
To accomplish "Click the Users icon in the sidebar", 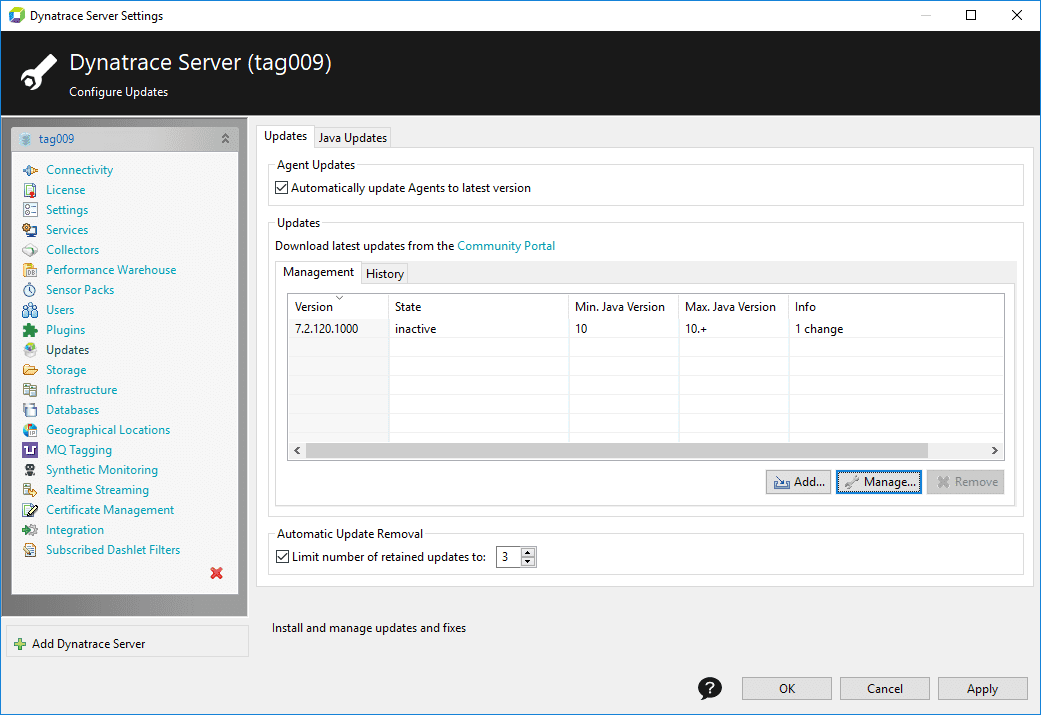I will coord(30,310).
